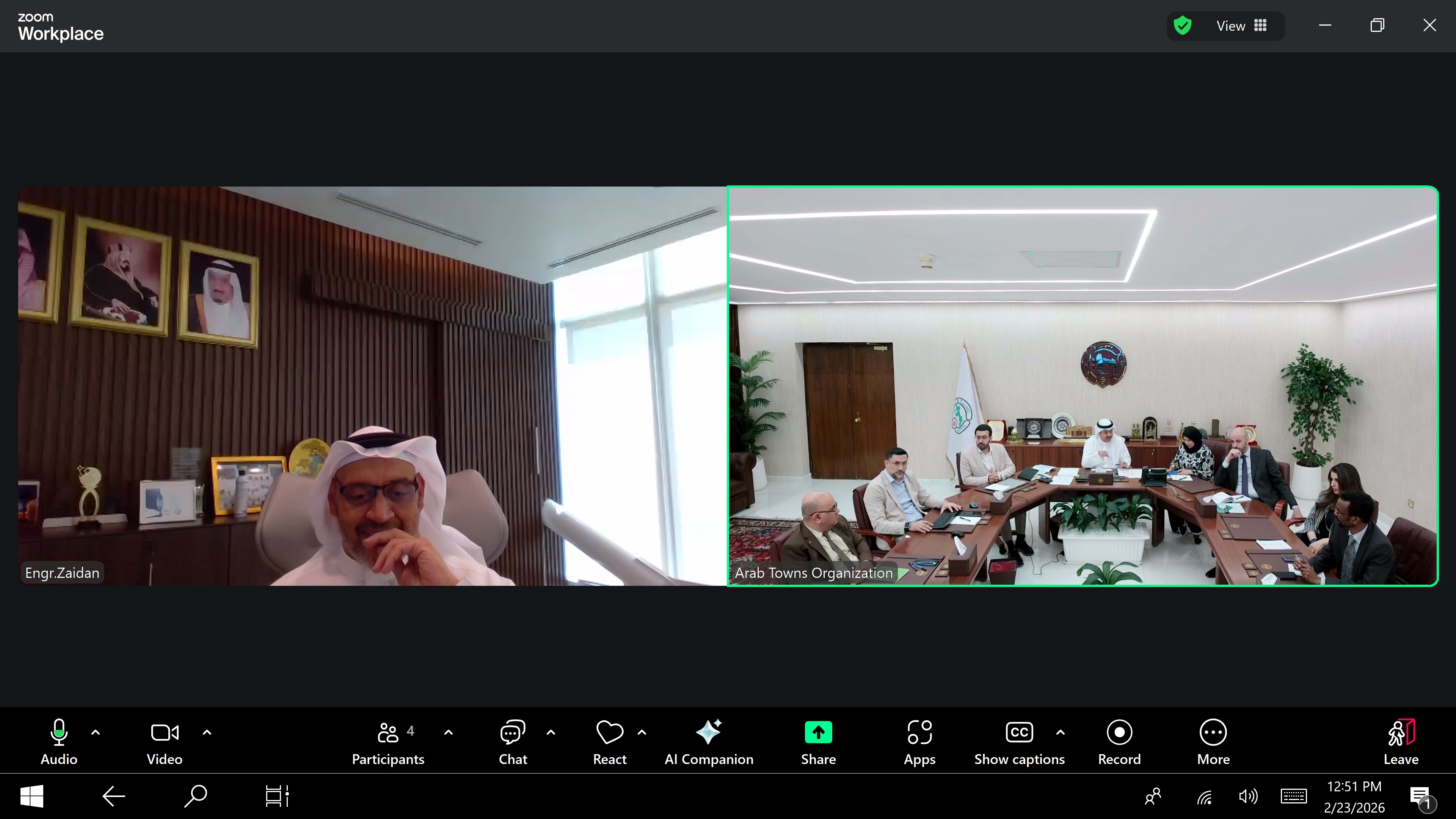This screenshot has height=819, width=1456.
Task: Launch AI Companion
Action: tap(708, 741)
